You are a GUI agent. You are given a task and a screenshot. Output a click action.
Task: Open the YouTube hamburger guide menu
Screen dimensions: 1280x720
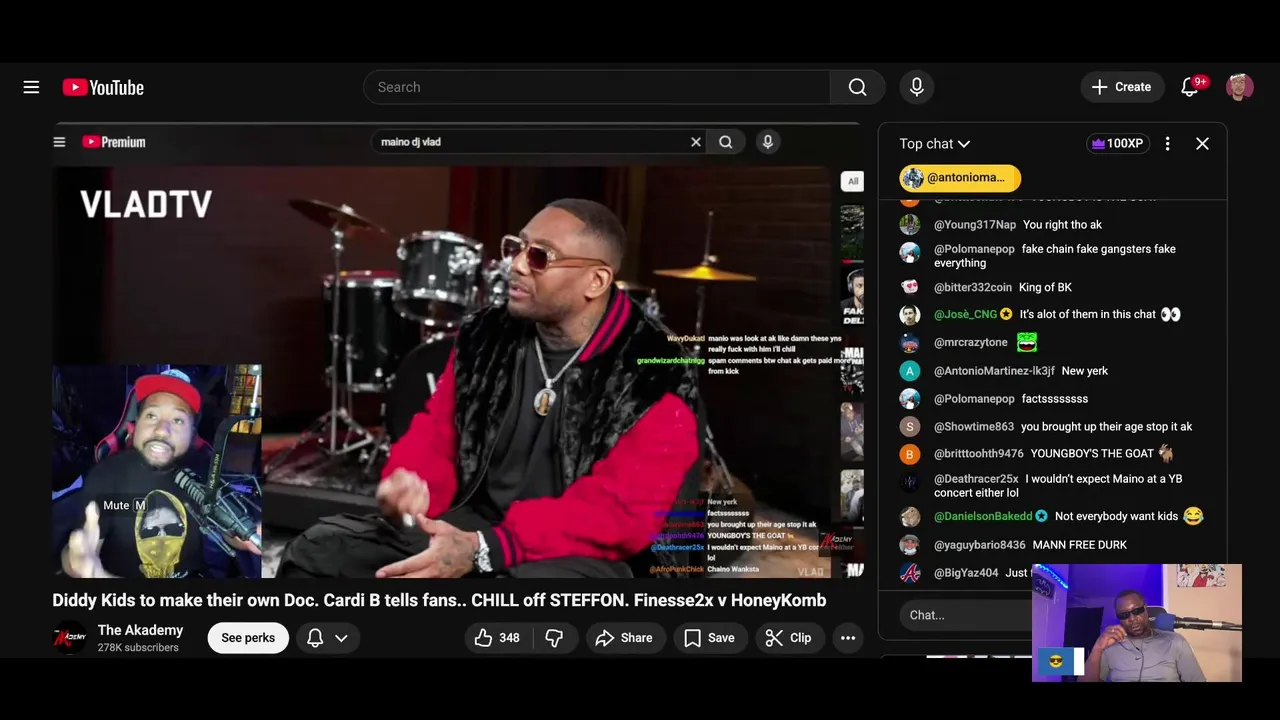(31, 87)
